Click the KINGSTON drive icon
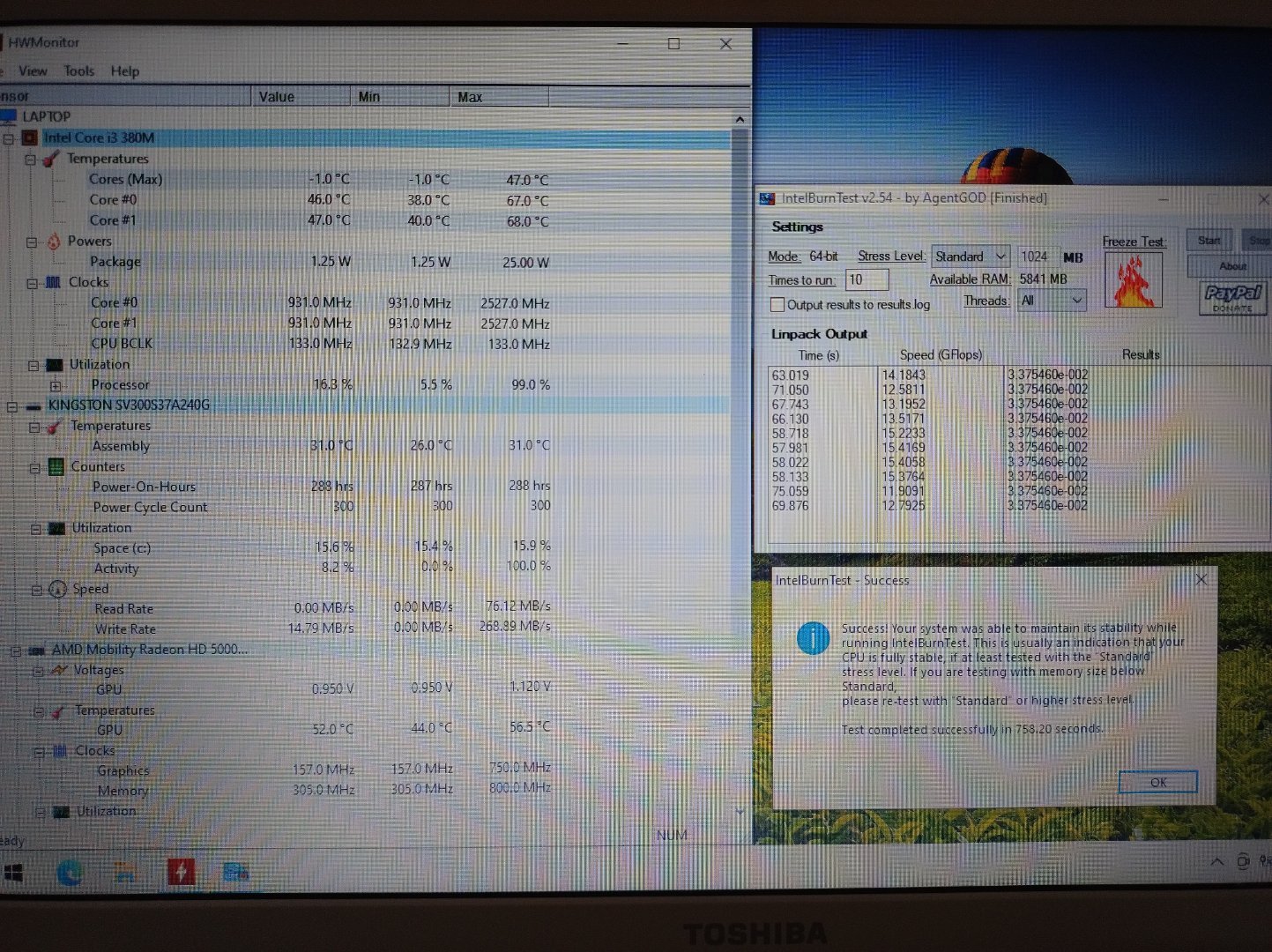1272x952 pixels. pos(33,406)
